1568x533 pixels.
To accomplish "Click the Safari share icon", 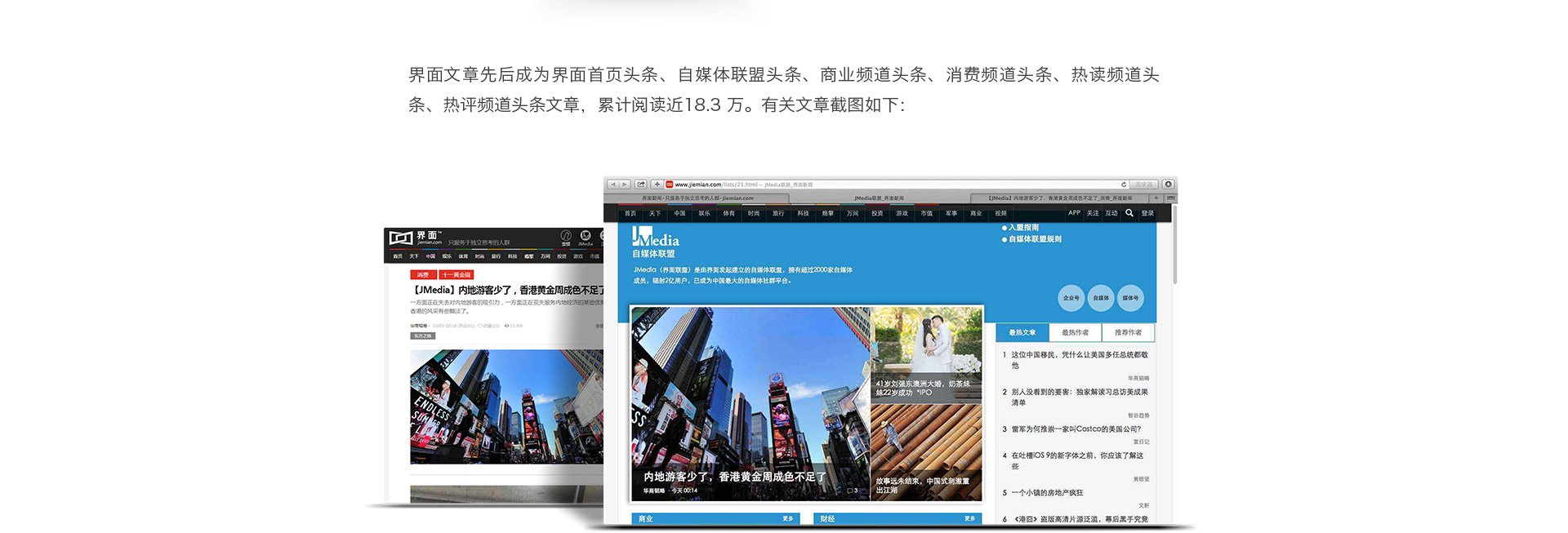I will (641, 184).
